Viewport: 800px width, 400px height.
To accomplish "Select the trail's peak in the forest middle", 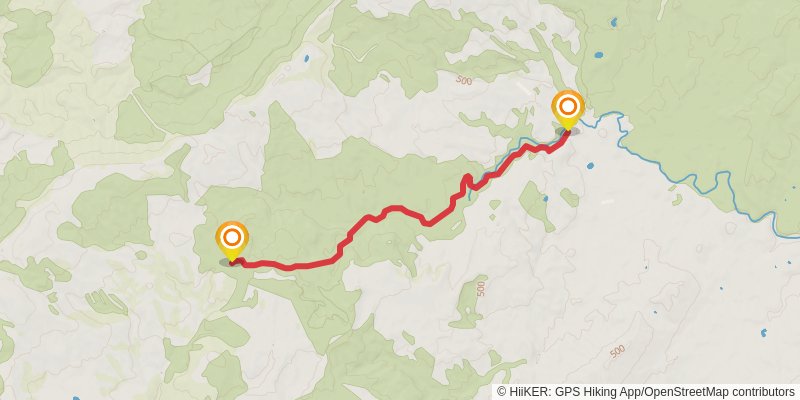I will pyautogui.click(x=393, y=208).
